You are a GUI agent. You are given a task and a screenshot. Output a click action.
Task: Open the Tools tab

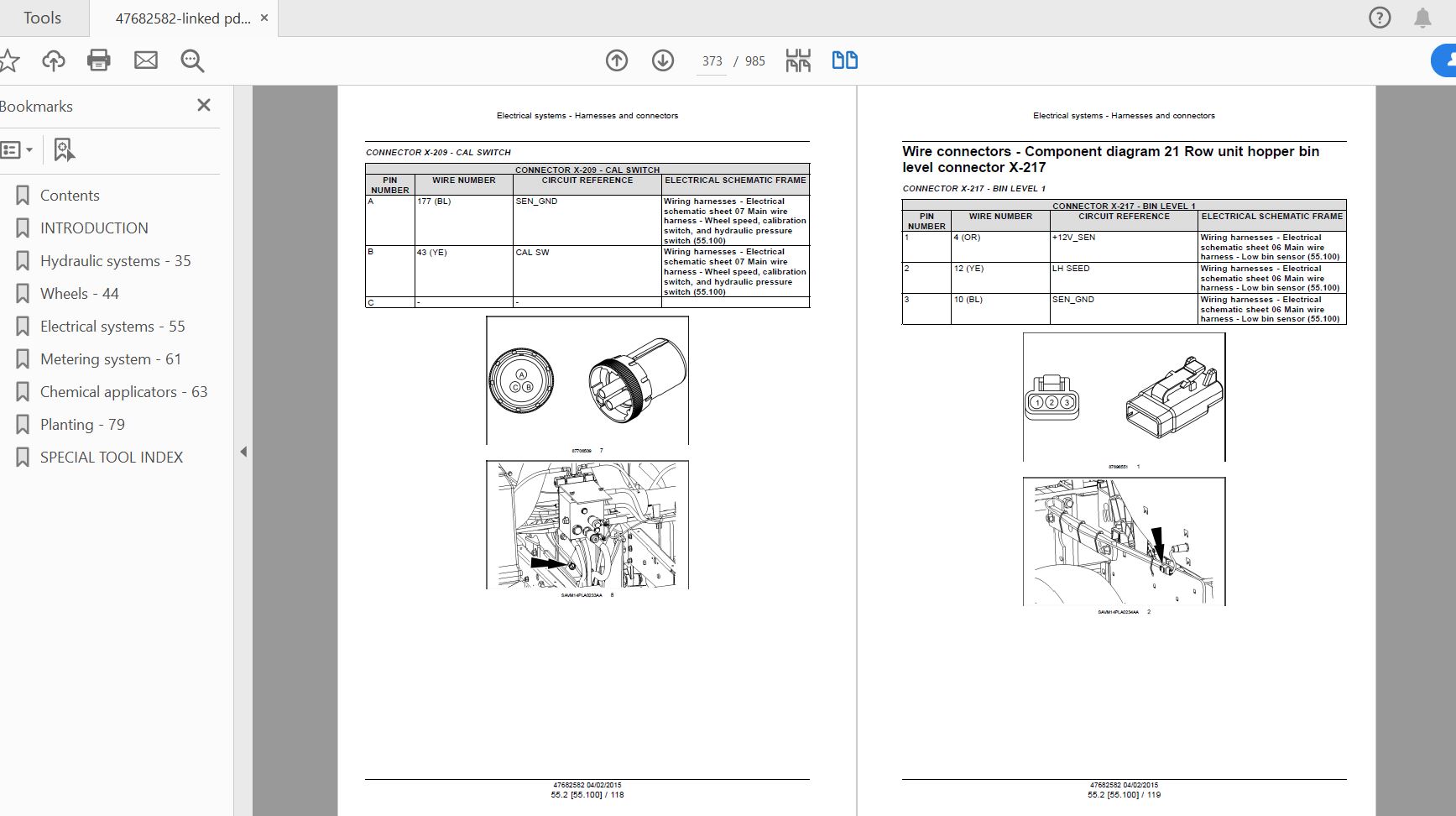[x=42, y=18]
